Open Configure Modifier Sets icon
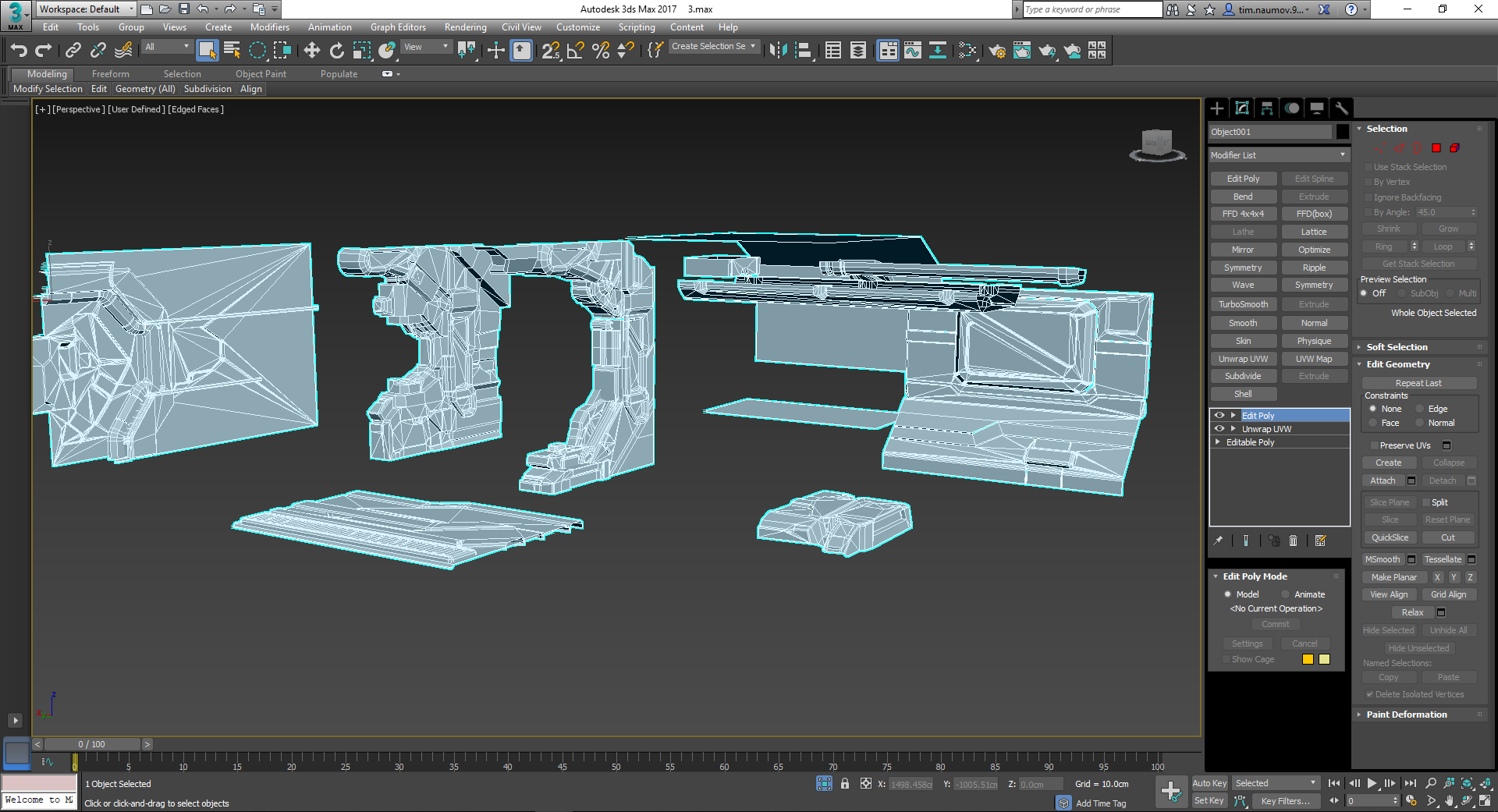The image size is (1498, 812). [1320, 541]
